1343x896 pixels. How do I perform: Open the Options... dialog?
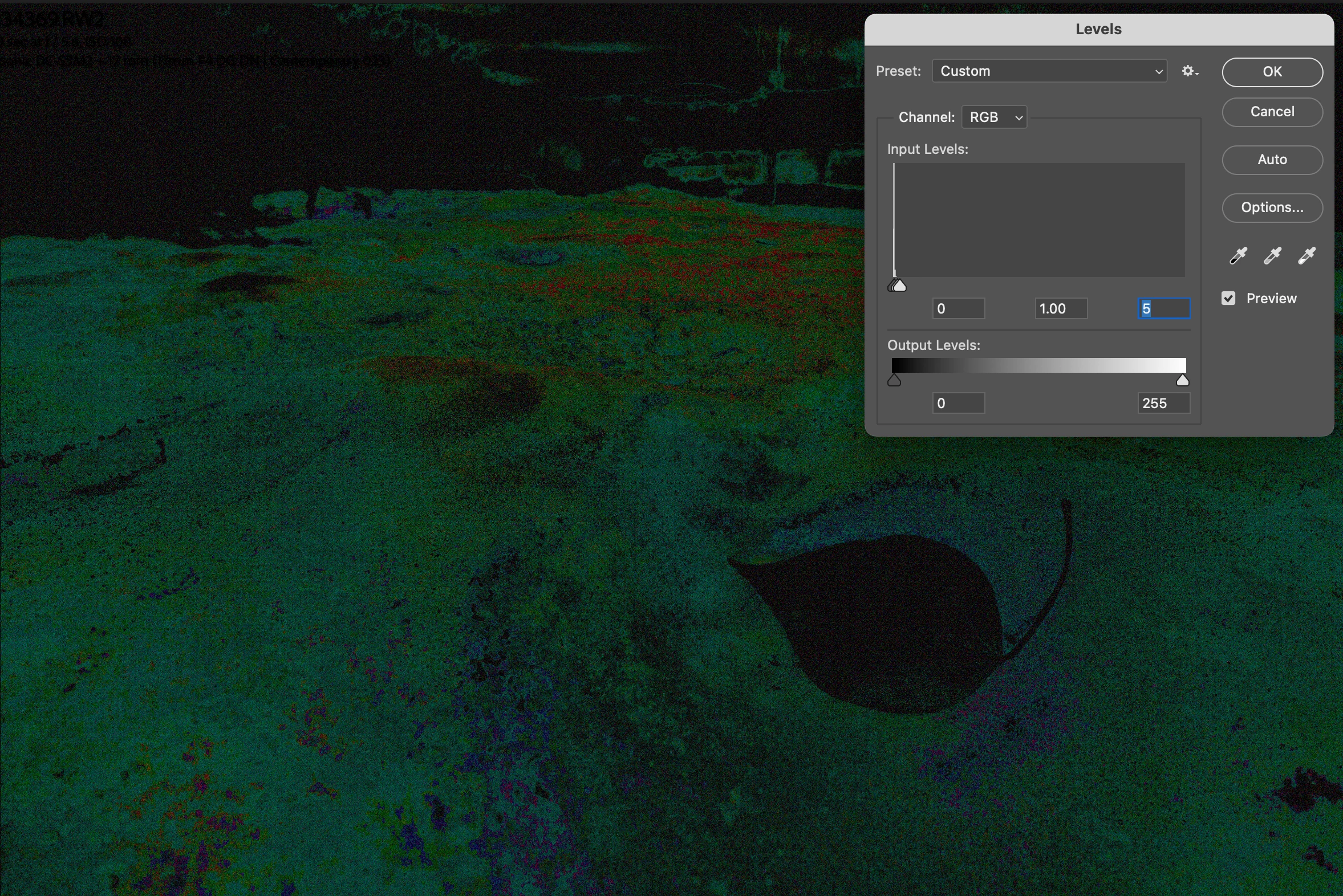pyautogui.click(x=1272, y=207)
